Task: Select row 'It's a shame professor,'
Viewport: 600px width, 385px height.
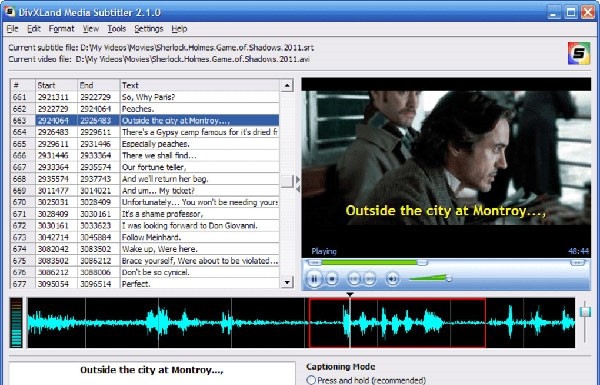Action: [x=145, y=214]
